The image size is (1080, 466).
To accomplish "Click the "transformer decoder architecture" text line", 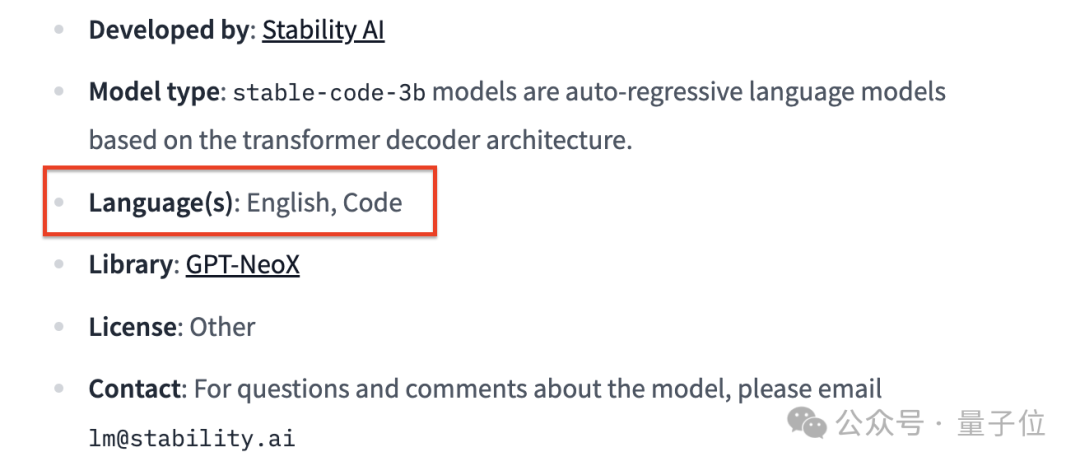I will (360, 140).
